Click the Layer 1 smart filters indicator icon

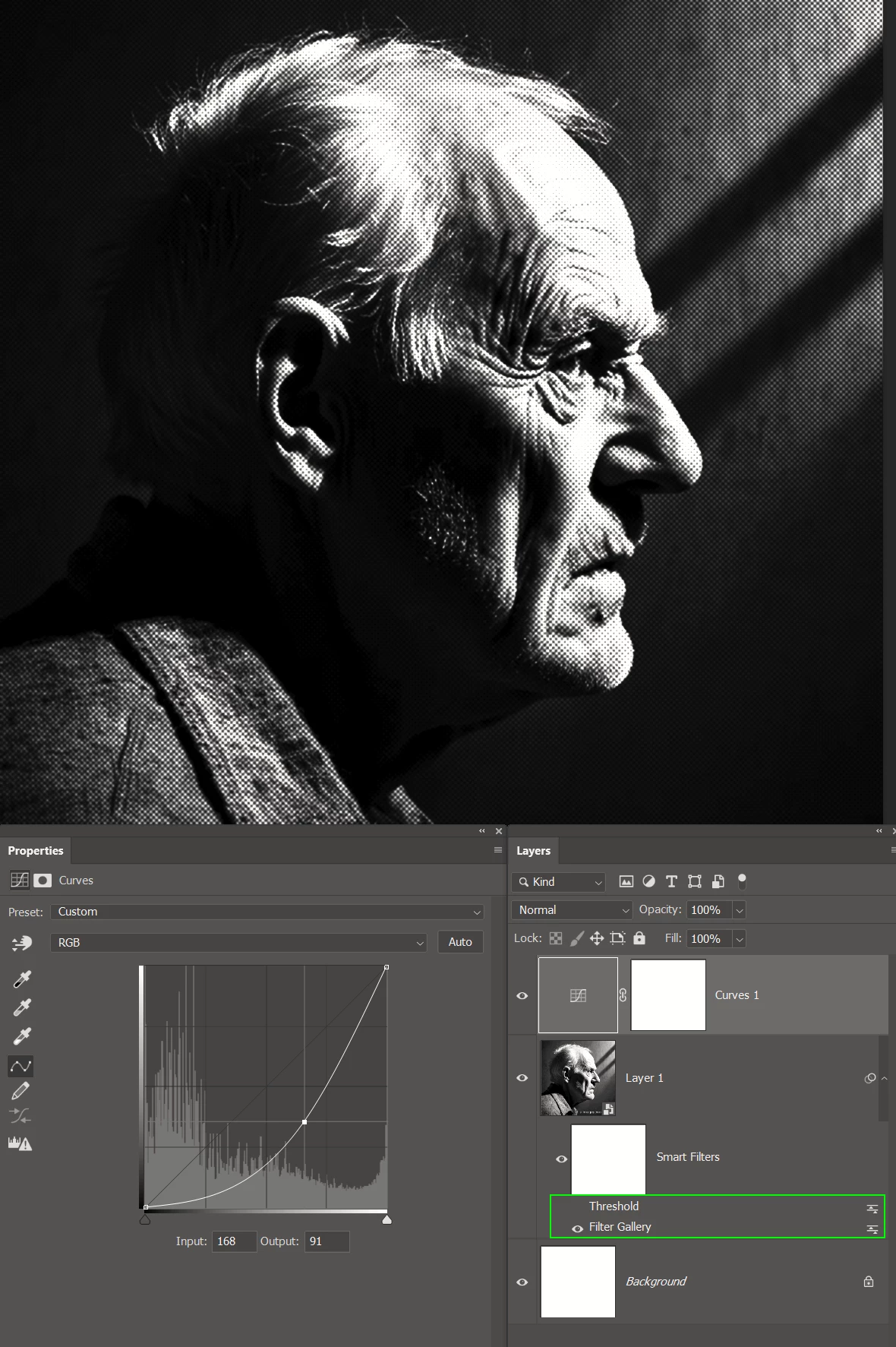(870, 1078)
